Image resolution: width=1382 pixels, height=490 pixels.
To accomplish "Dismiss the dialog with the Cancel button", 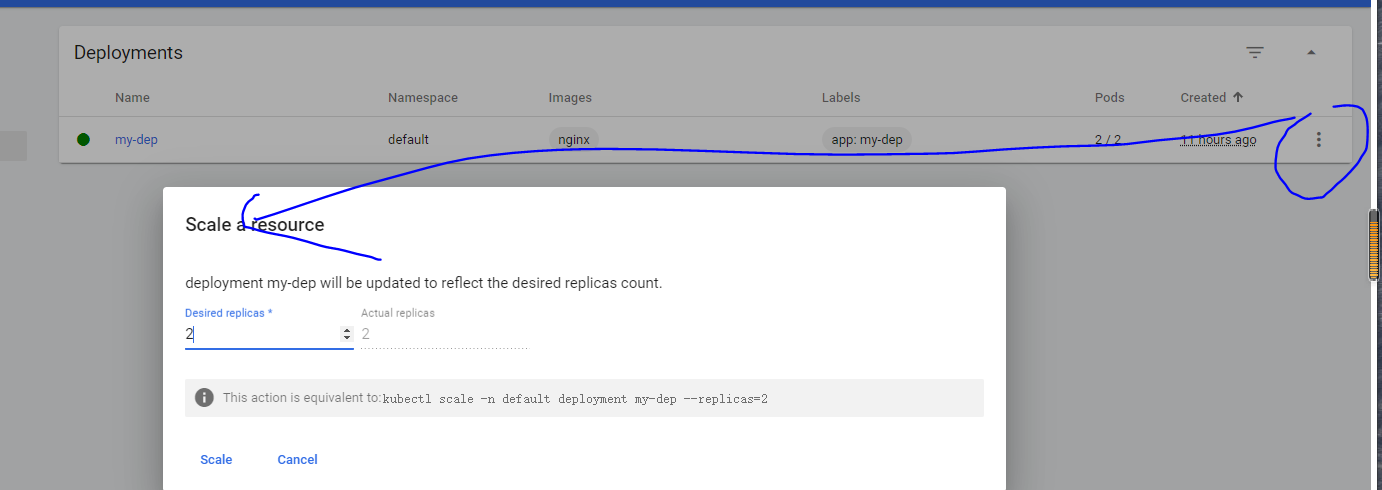I will click(x=297, y=460).
